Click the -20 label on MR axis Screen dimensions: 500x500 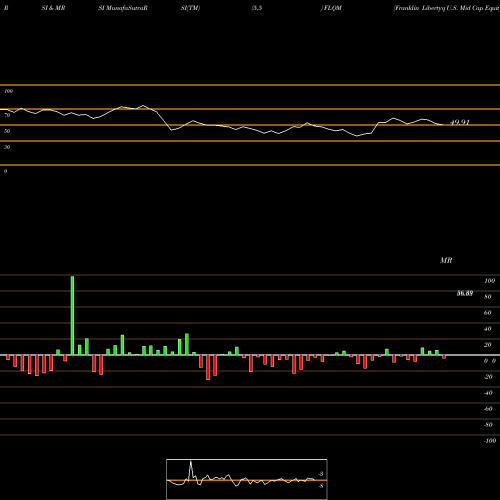[x=488, y=377]
